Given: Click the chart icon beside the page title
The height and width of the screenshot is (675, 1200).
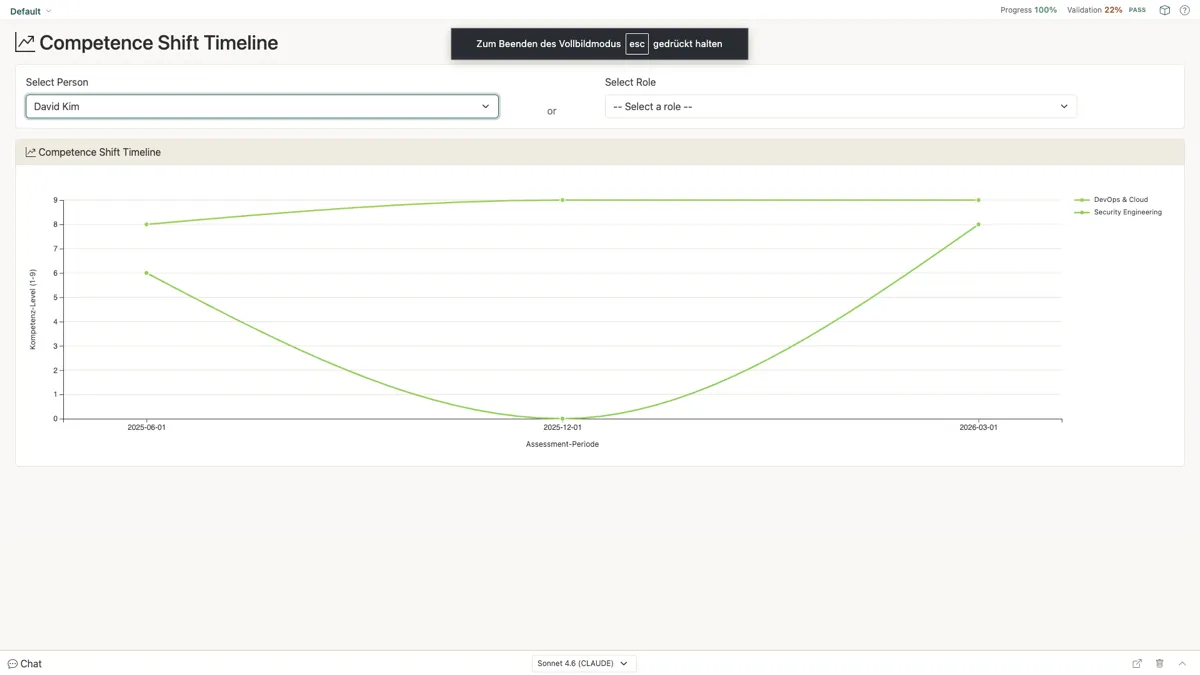Looking at the screenshot, I should click(25, 43).
